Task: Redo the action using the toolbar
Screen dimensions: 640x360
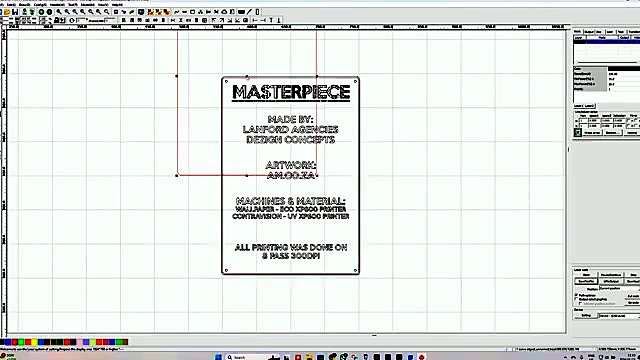Action: (49, 12)
